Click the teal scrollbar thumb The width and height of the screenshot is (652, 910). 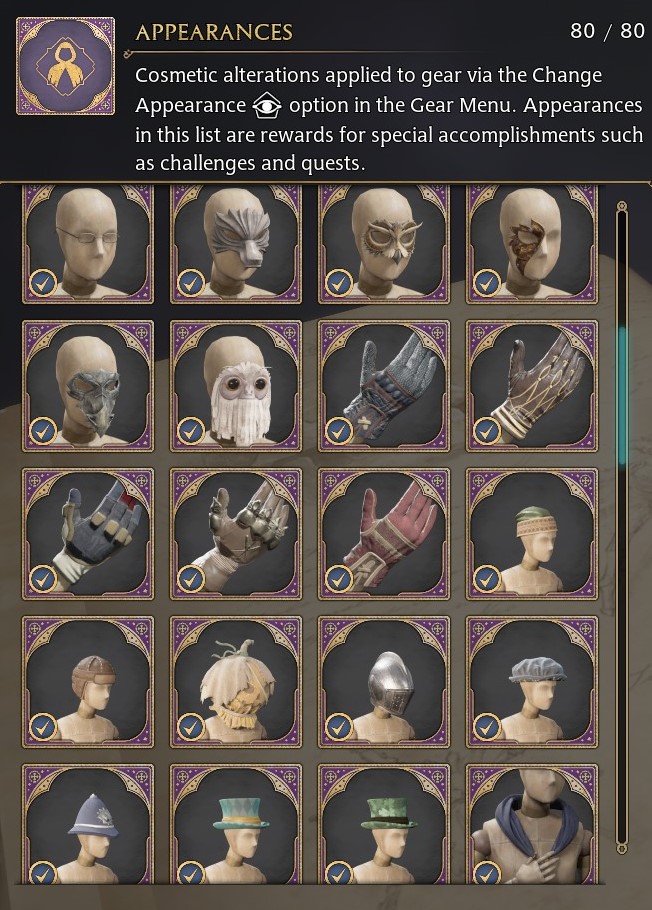[622, 395]
